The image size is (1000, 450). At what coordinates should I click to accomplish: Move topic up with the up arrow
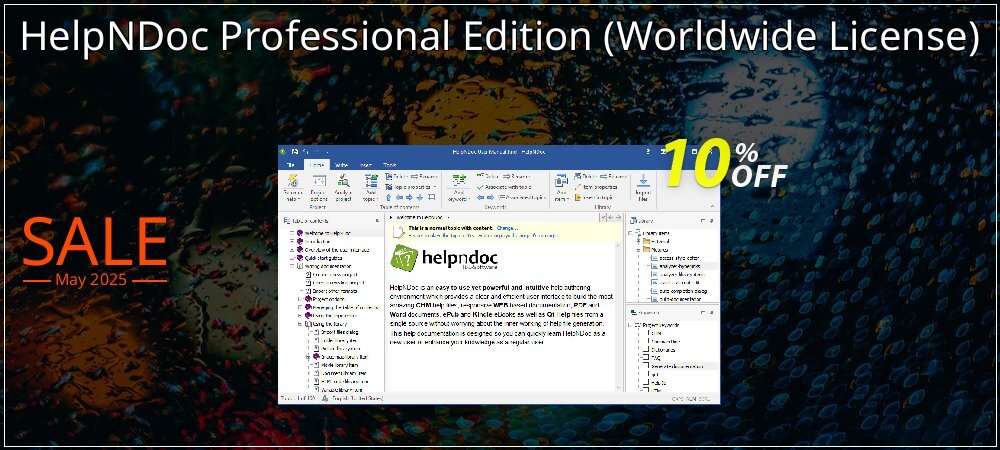pyautogui.click(x=388, y=198)
